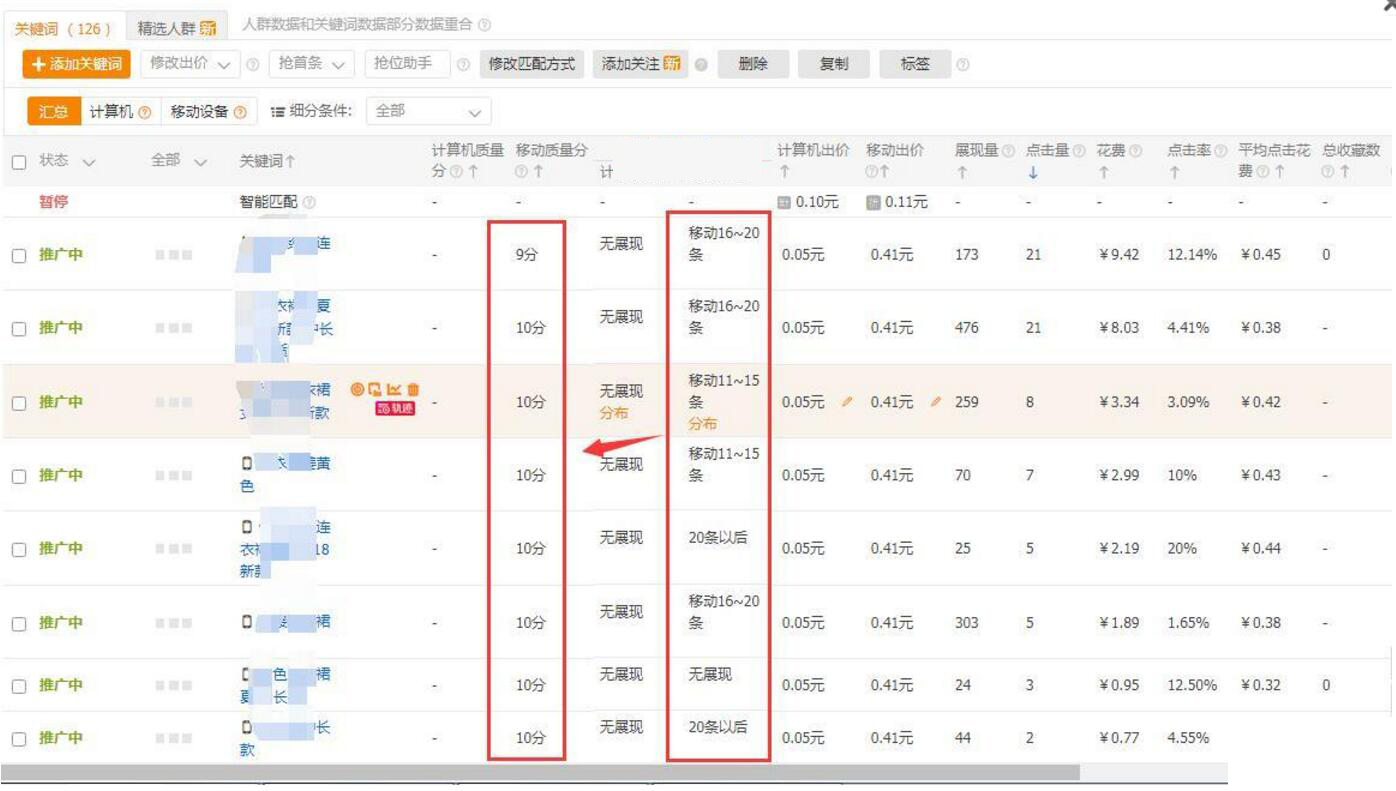Open the 细分条件 全部 dropdown
Screen dimensions: 1396x791
pyautogui.click(x=427, y=111)
